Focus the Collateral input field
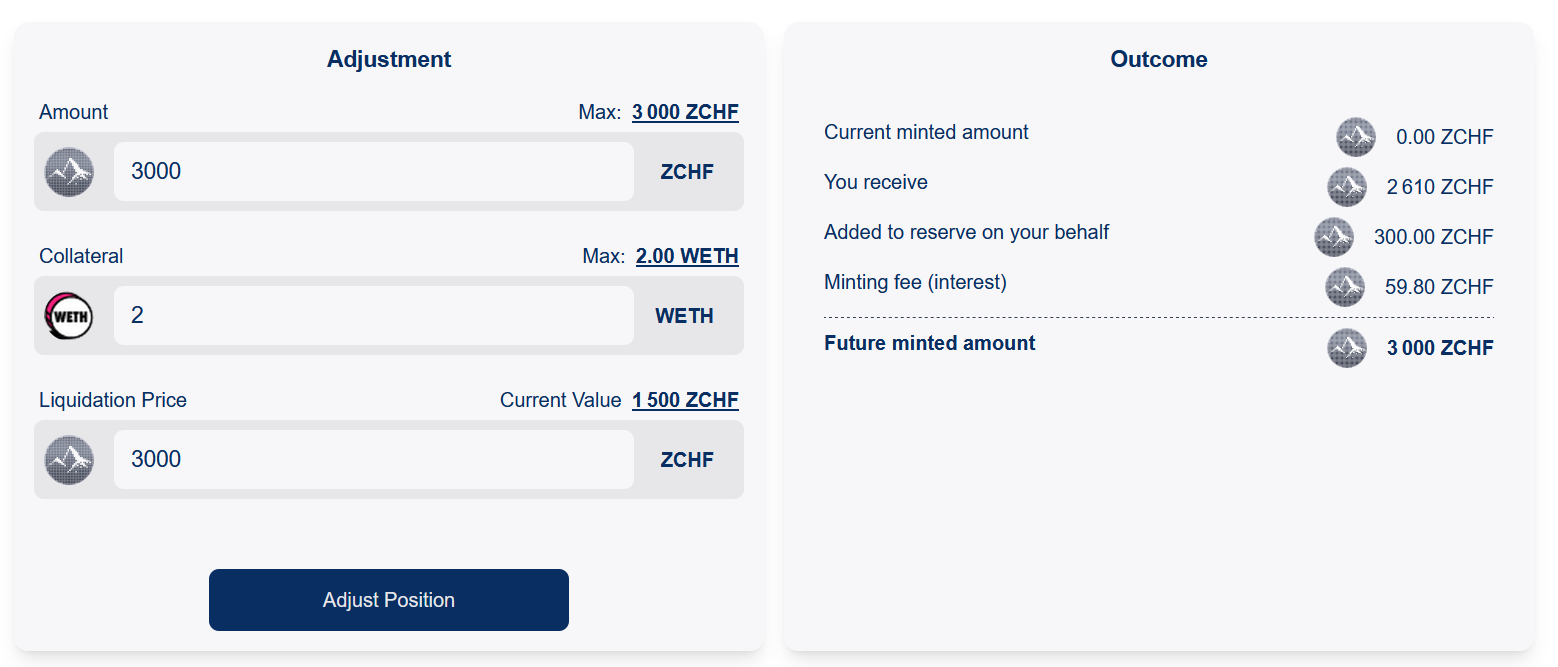The image size is (1558, 667). tap(373, 316)
